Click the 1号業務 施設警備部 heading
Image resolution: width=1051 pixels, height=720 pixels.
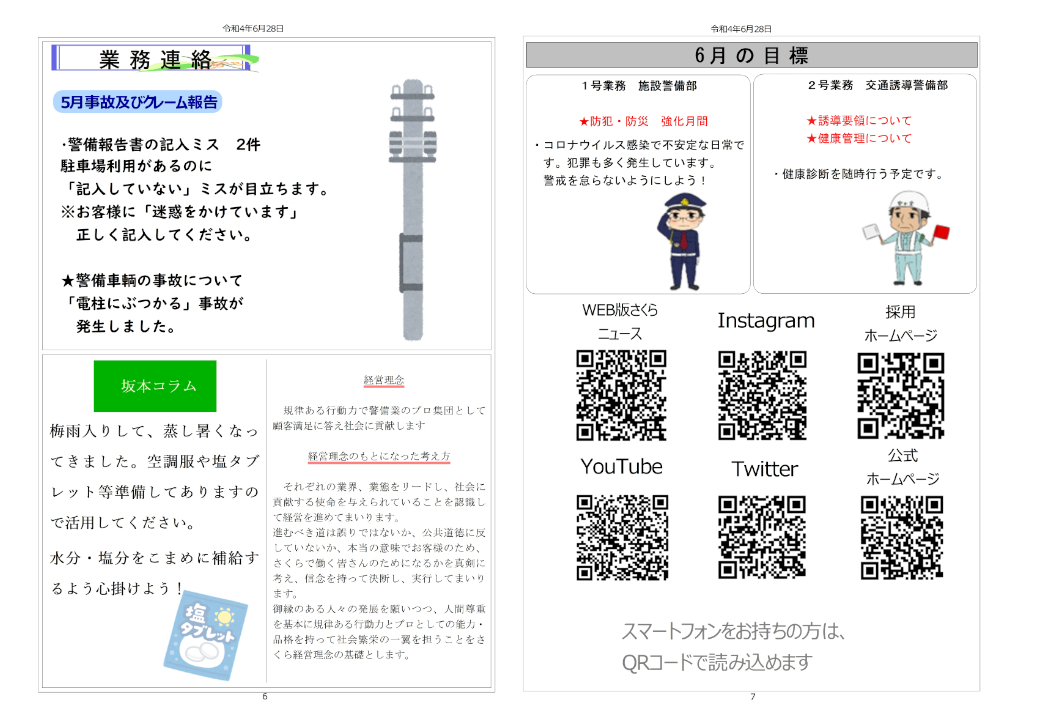[638, 86]
